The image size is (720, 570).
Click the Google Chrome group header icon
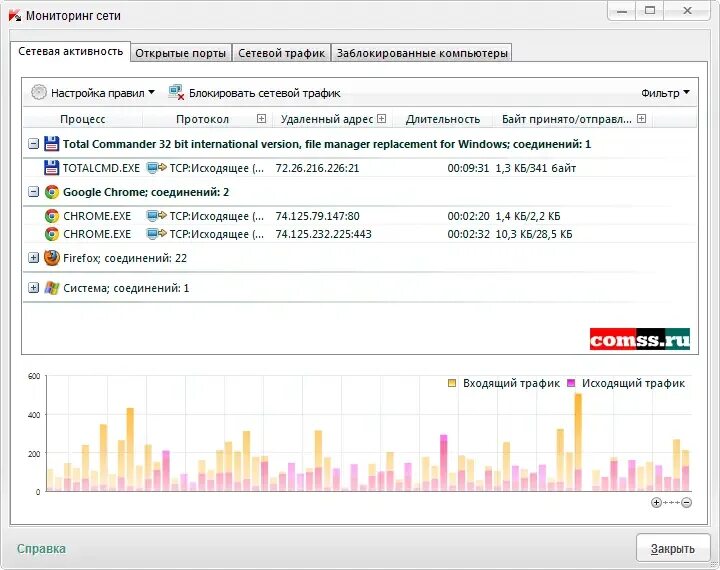tap(52, 192)
